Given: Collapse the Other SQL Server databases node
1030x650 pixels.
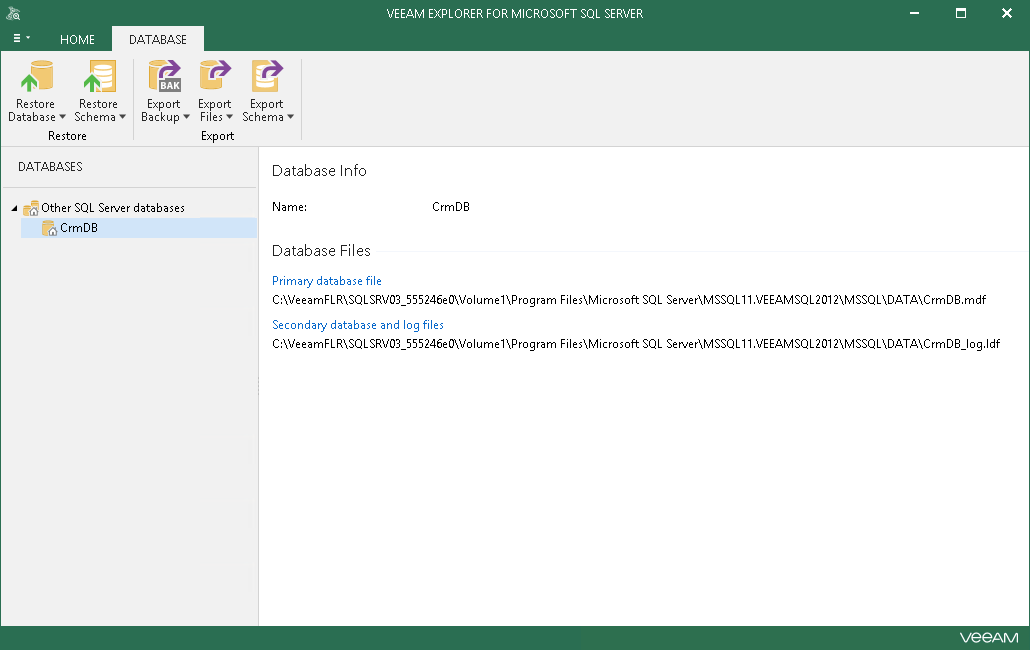Looking at the screenshot, I should pyautogui.click(x=14, y=208).
